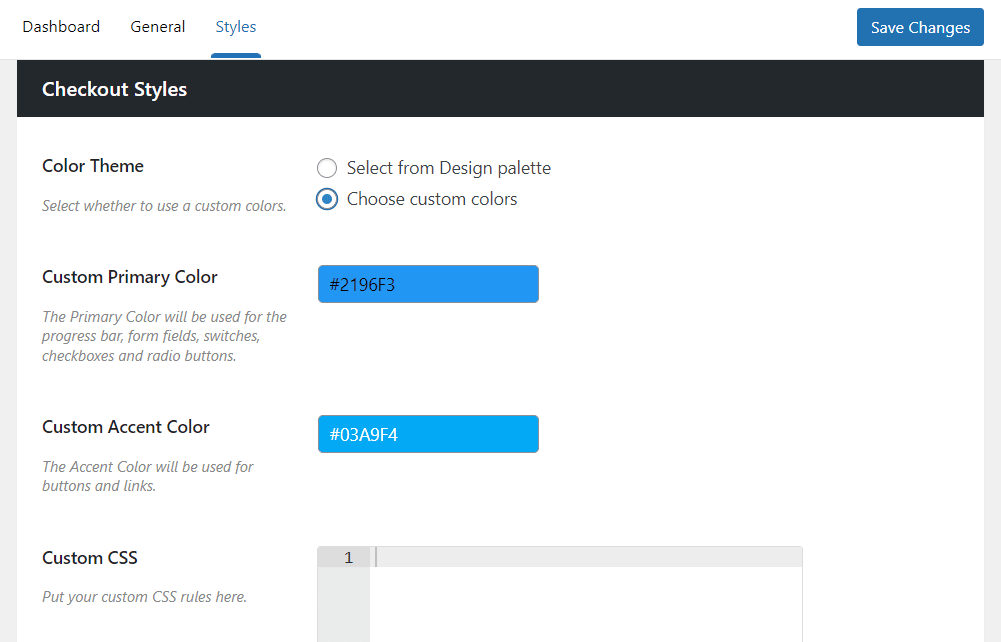
Task: Click the accent color description text
Action: click(148, 476)
